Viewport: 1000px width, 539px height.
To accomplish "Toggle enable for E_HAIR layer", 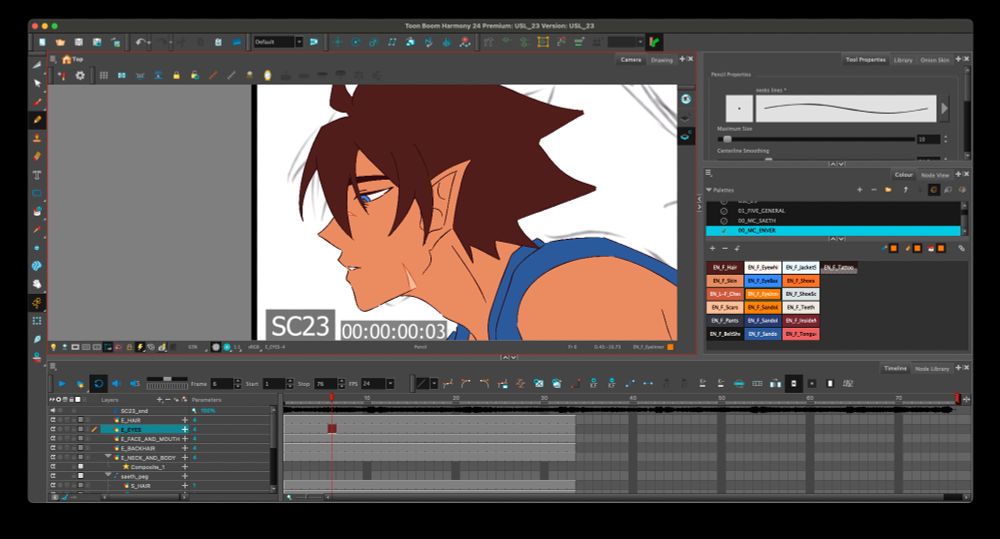I will coord(53,420).
